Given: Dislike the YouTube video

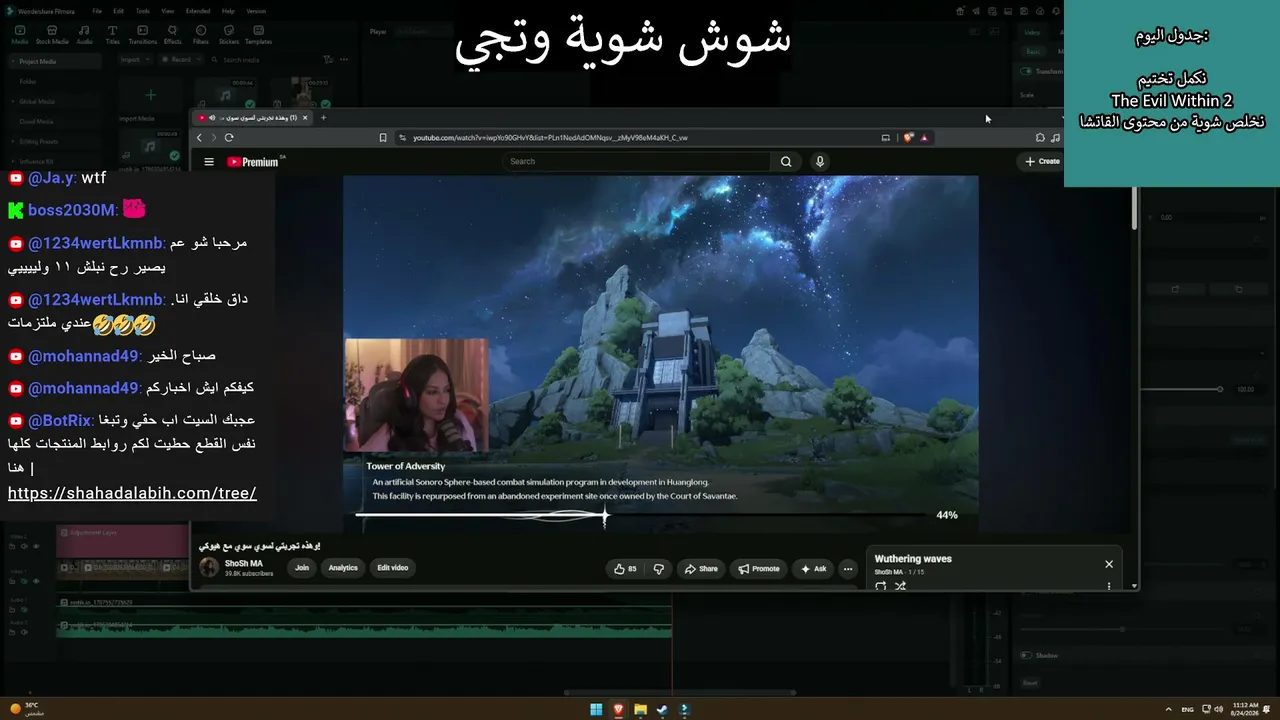Looking at the screenshot, I should pyautogui.click(x=658, y=568).
